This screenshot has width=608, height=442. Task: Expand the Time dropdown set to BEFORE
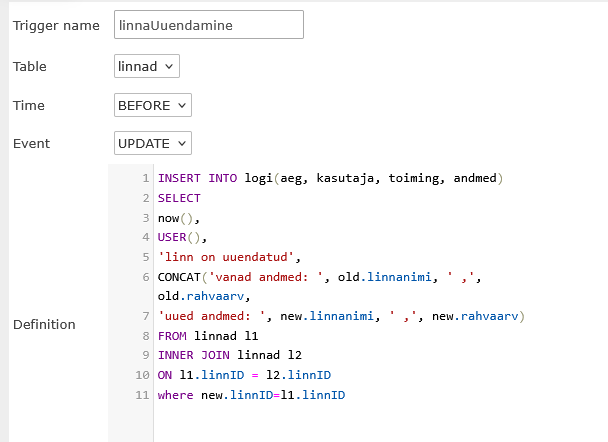153,105
